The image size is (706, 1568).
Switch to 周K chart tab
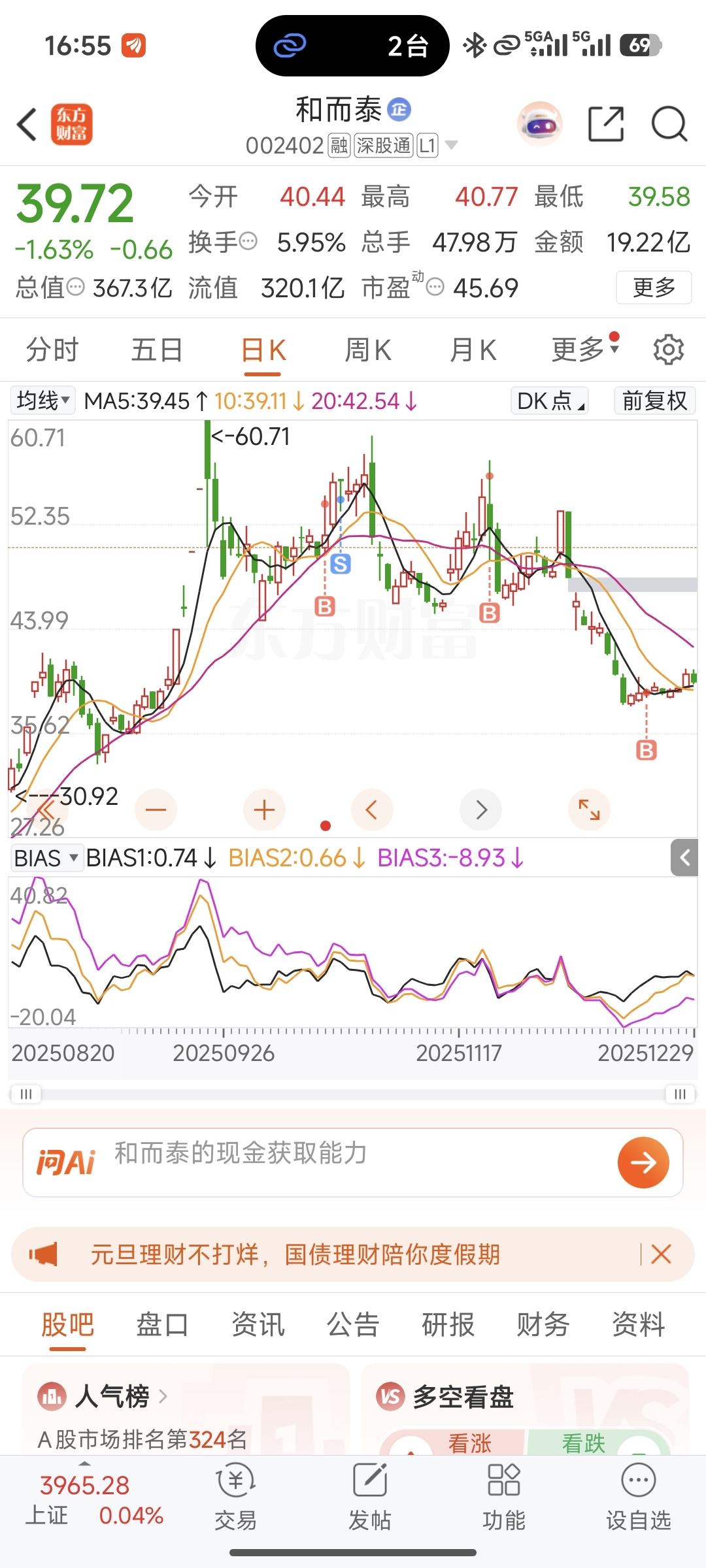368,350
